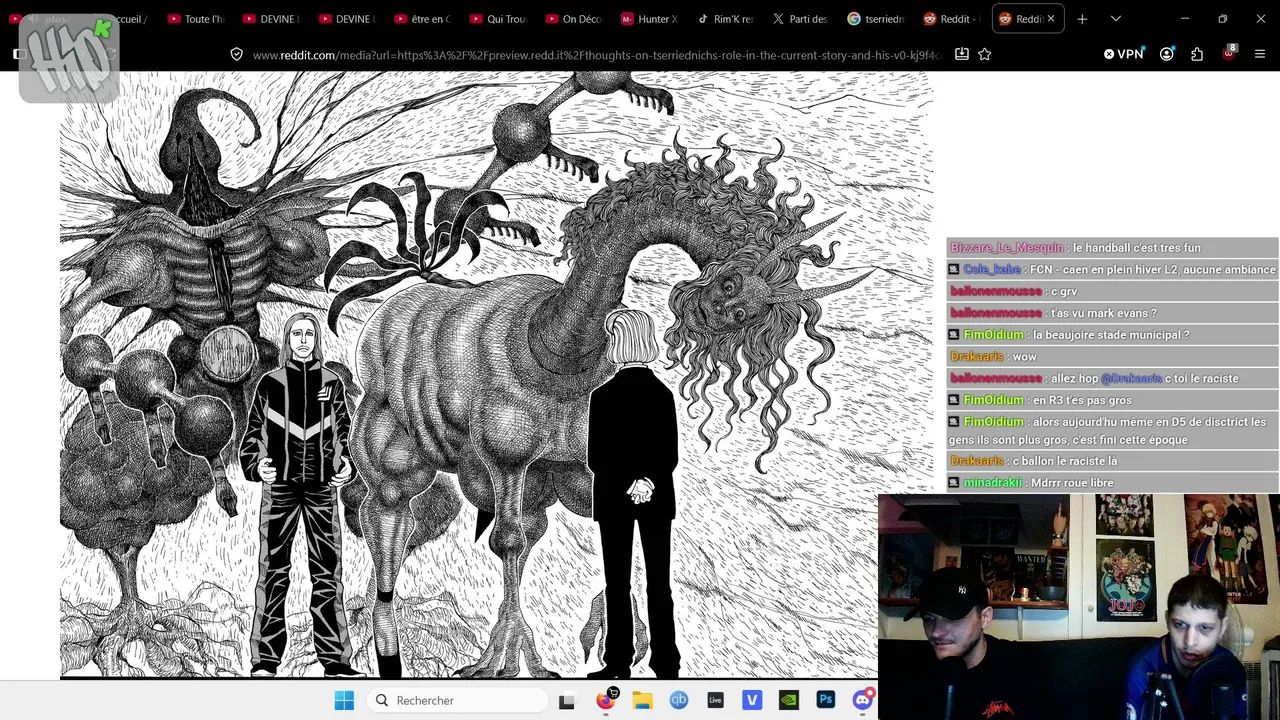Switch to the Accueil YouTube tab
Image resolution: width=1280 pixels, height=720 pixels.
coord(122,19)
